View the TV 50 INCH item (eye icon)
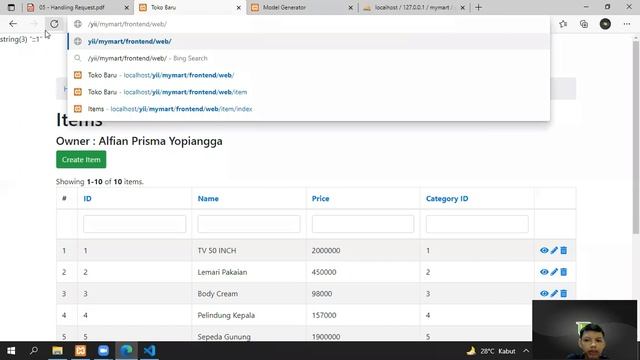640x360 pixels. pyautogui.click(x=544, y=250)
